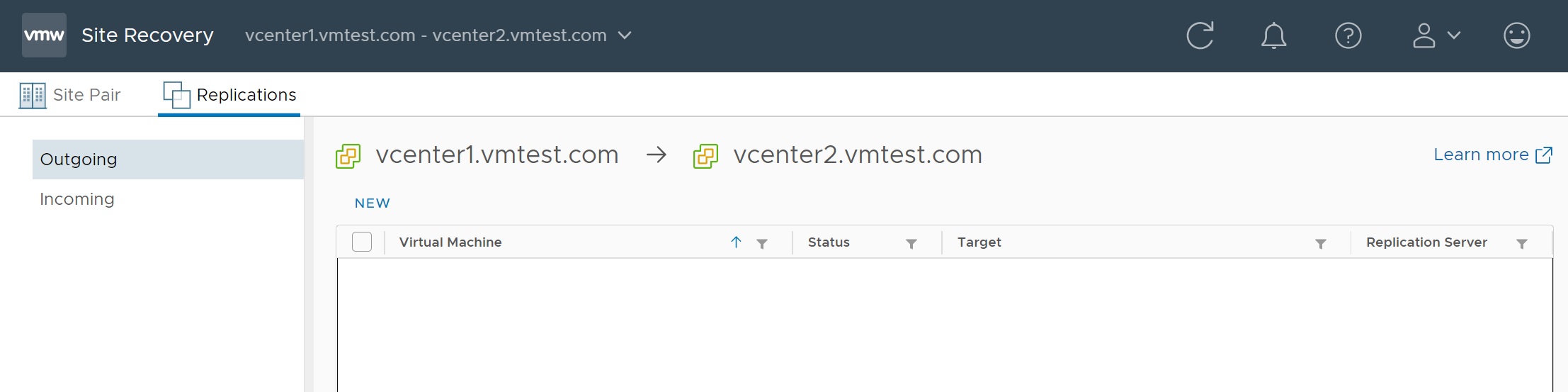1568x392 pixels.
Task: Open notifications bell icon
Action: coord(1273,35)
